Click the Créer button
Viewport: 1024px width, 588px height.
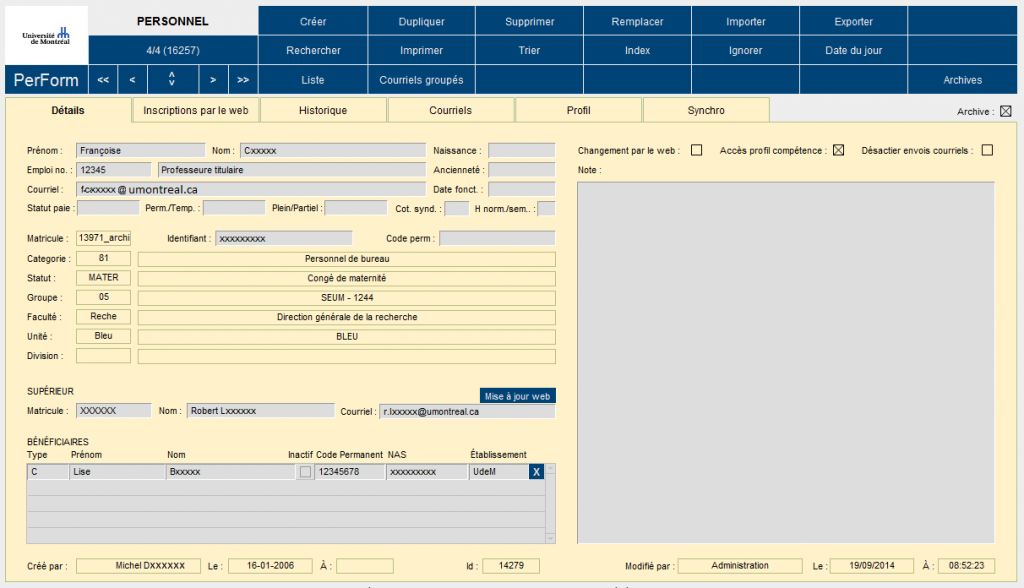tap(313, 21)
